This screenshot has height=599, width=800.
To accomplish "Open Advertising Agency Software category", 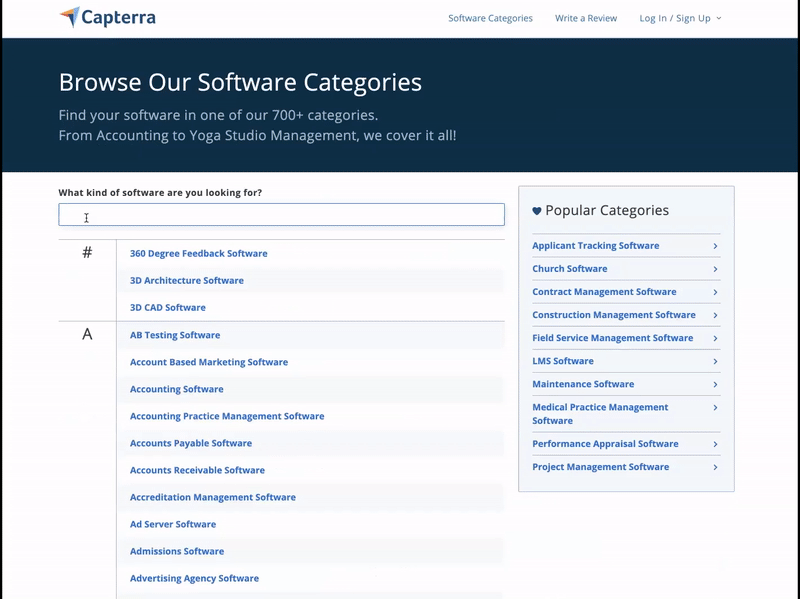I will coord(194,579).
